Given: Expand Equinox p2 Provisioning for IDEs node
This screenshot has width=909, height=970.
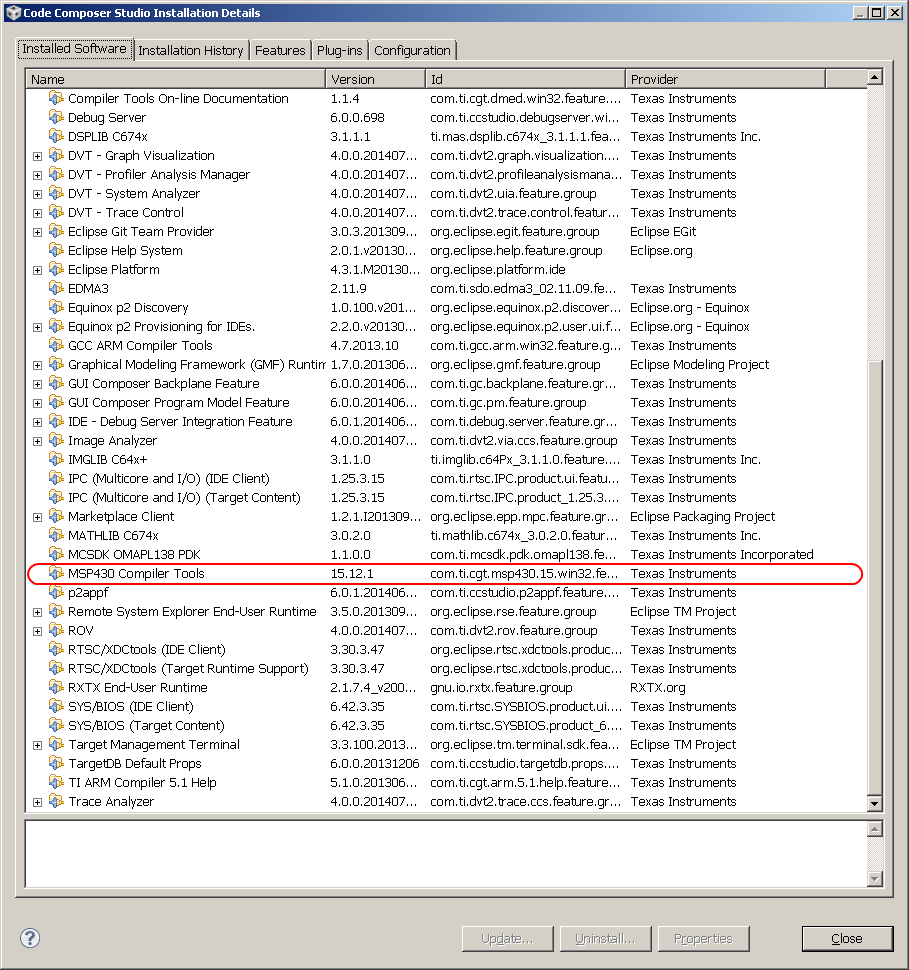Looking at the screenshot, I should pyautogui.click(x=37, y=327).
